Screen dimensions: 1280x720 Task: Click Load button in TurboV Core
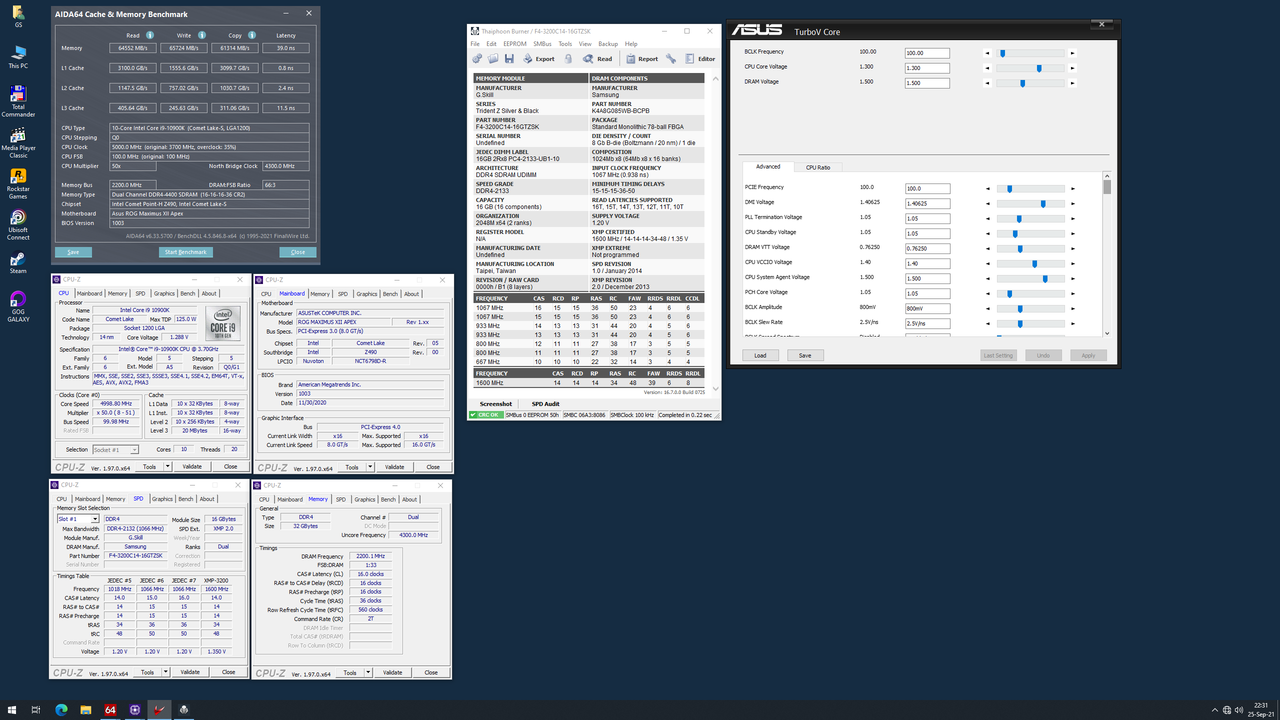pyautogui.click(x=760, y=355)
